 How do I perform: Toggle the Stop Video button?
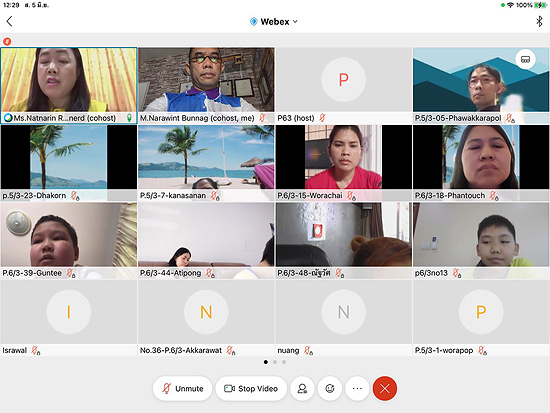[x=251, y=388]
